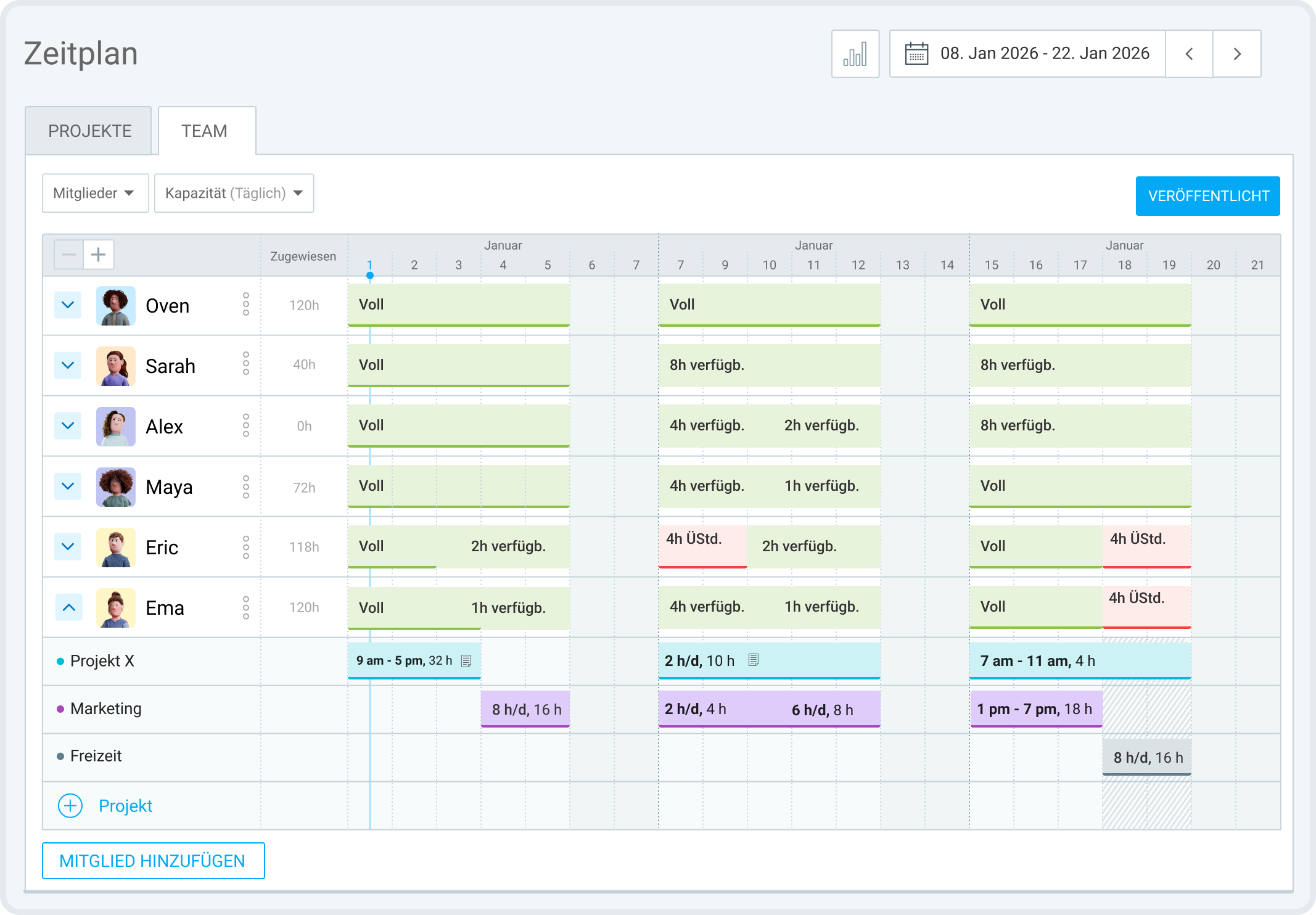Zoom in timeline with plus button
Viewport: 1316px width, 915px height.
[x=99, y=255]
